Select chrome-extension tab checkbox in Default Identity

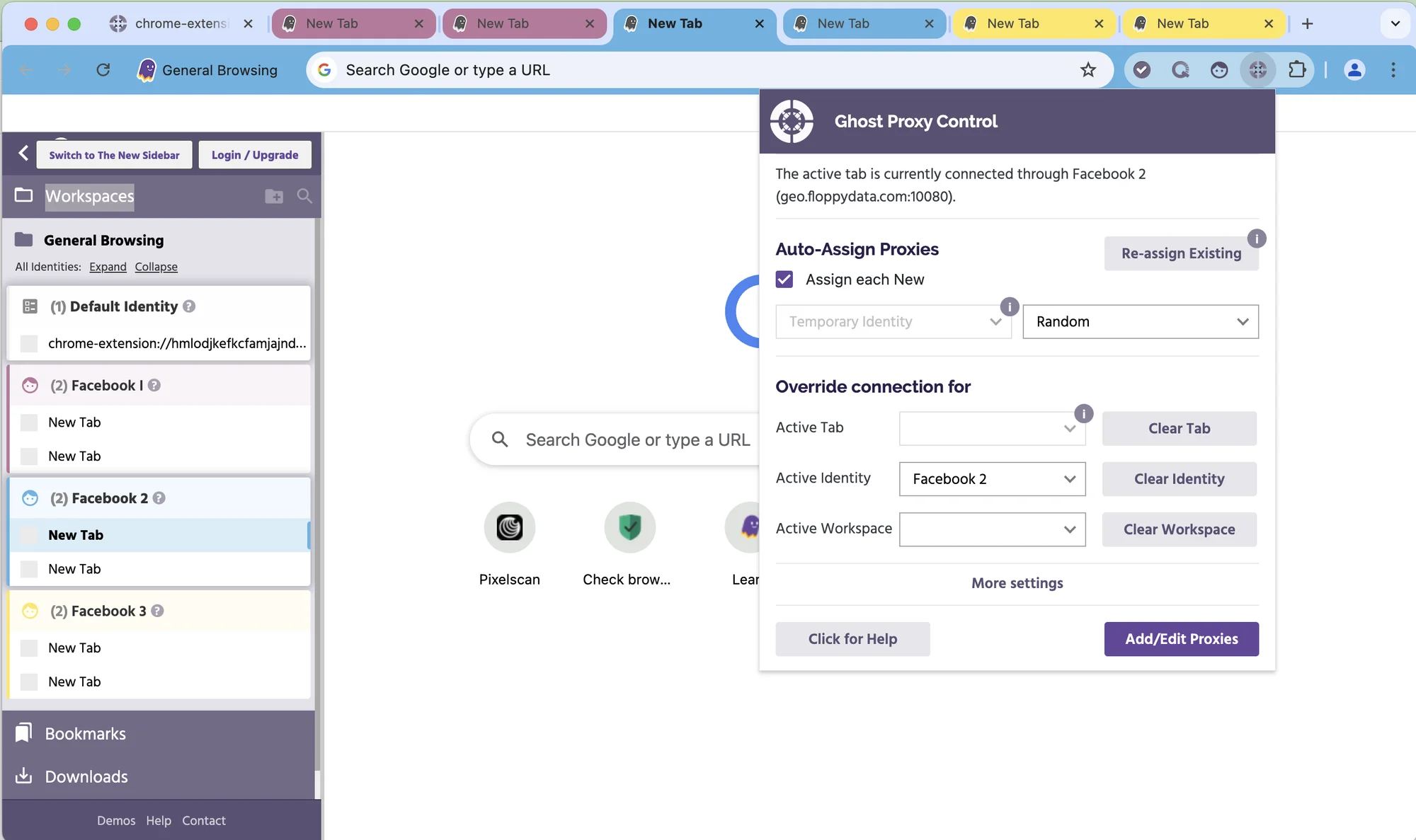click(29, 343)
